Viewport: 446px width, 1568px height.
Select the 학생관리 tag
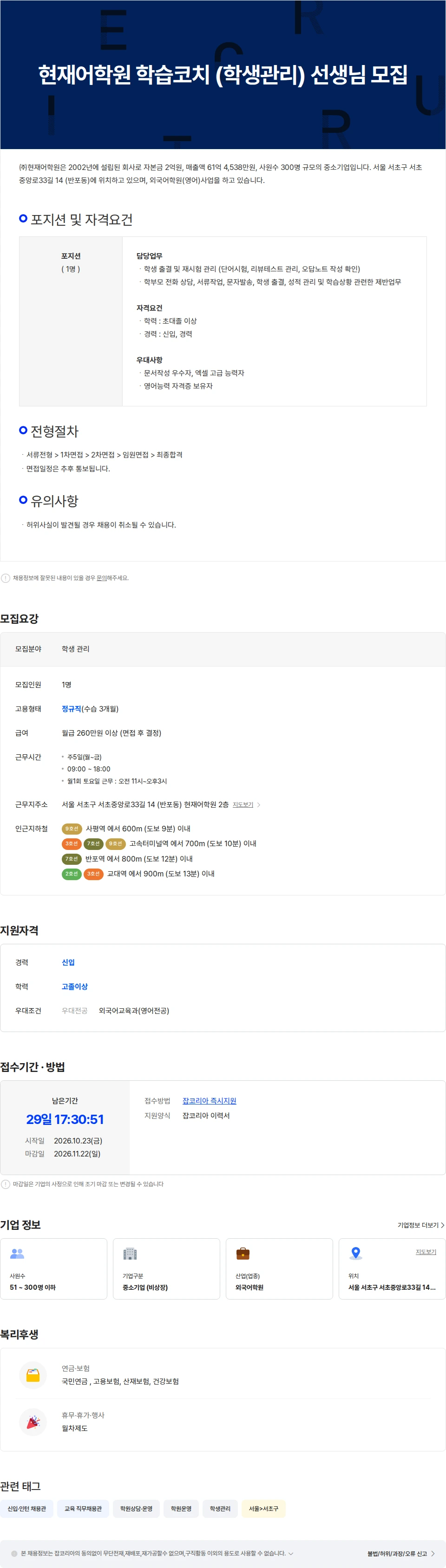[x=220, y=1509]
